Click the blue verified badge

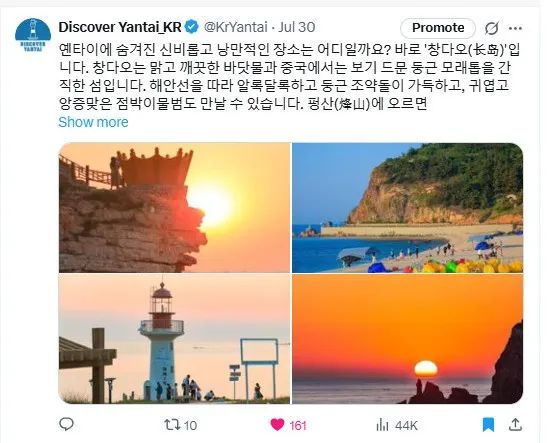[x=192, y=27]
